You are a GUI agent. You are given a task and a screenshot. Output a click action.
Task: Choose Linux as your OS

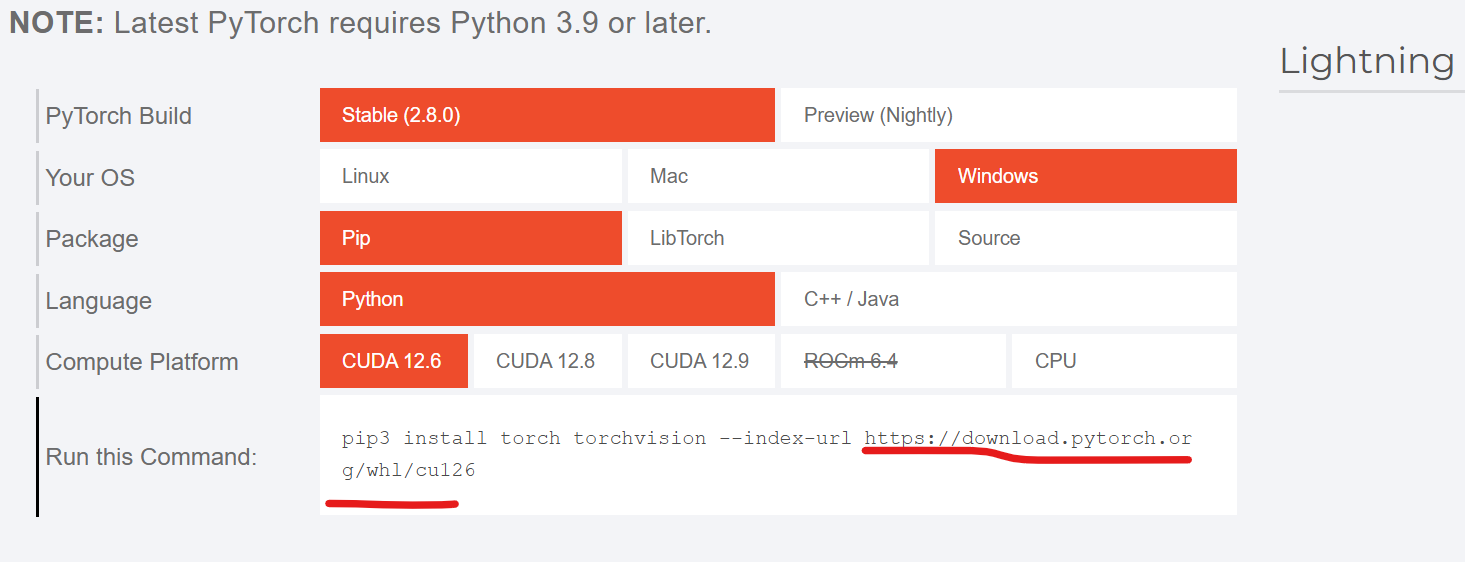click(471, 176)
